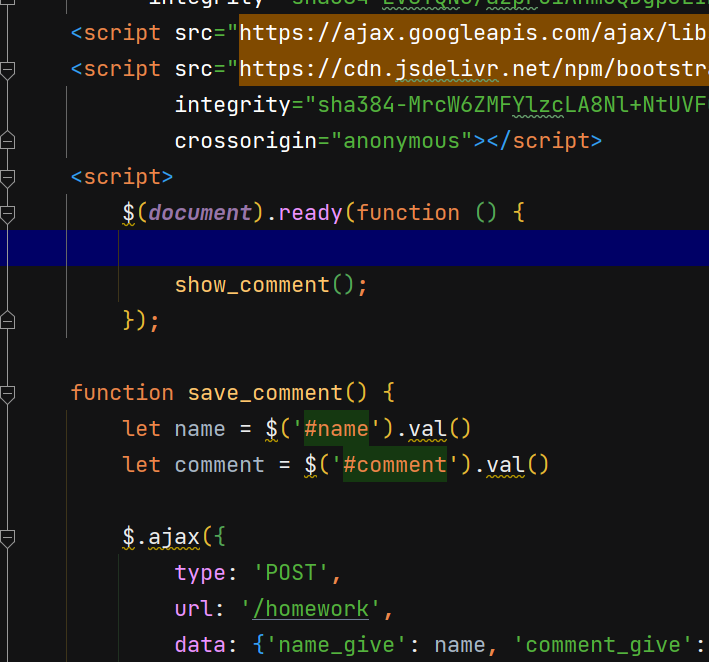Click the sha384 integrity hash value

506,105
